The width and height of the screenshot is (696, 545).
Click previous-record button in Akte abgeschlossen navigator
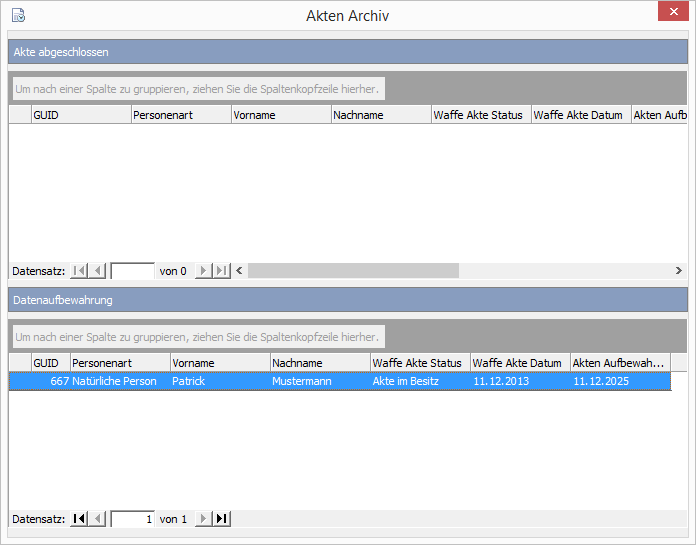click(x=97, y=271)
